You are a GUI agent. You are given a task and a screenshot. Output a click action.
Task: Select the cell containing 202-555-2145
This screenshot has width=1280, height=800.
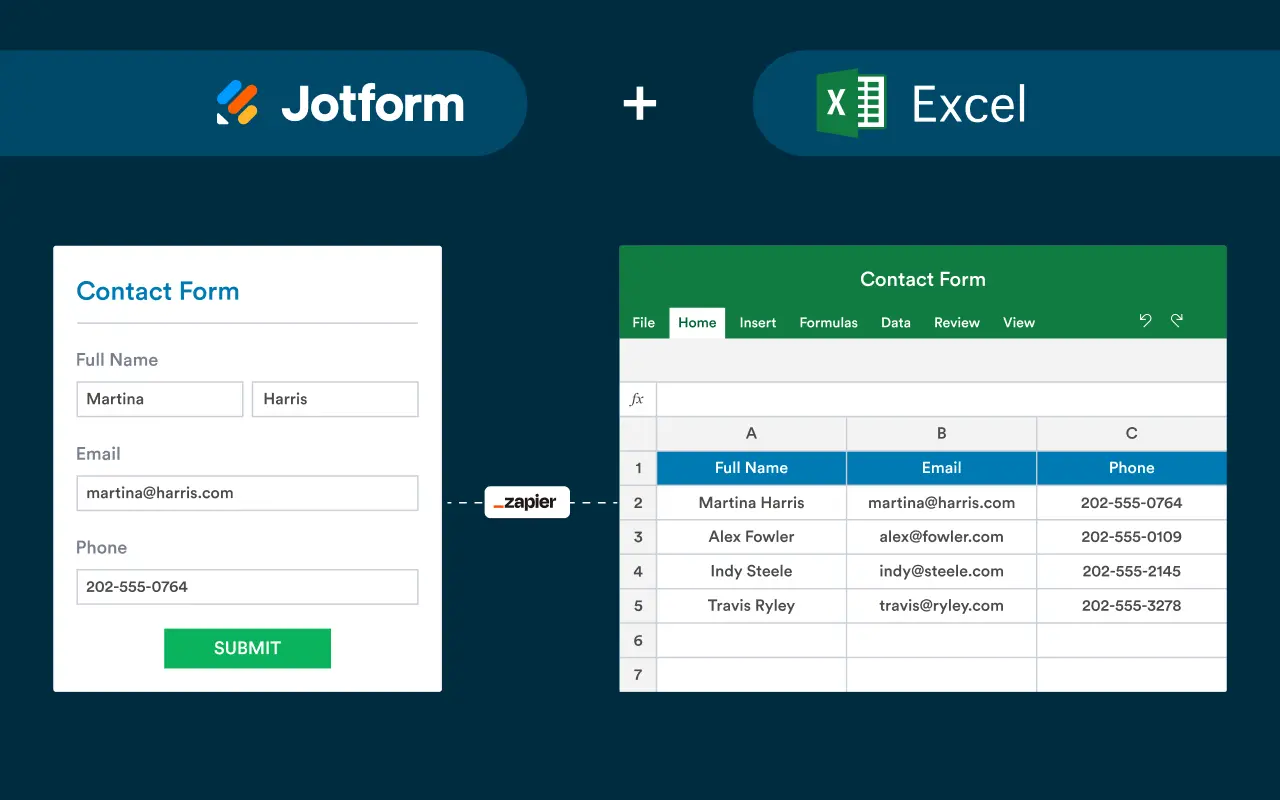coord(1131,571)
